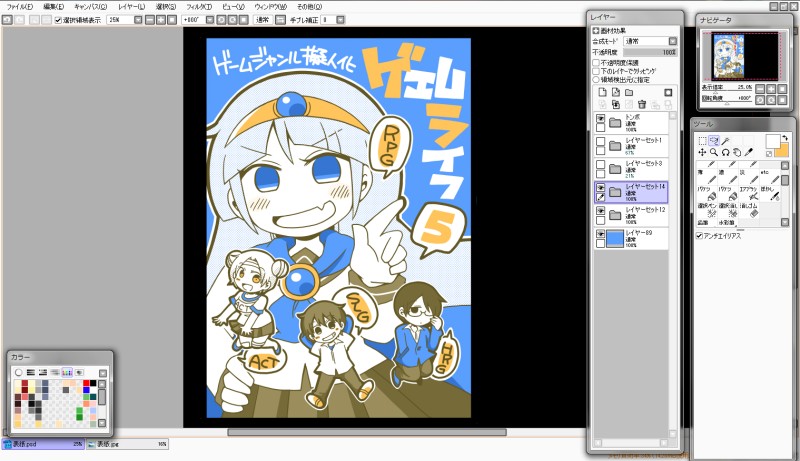
Task: Show レイヤーセット1 layer folder
Action: point(601,141)
